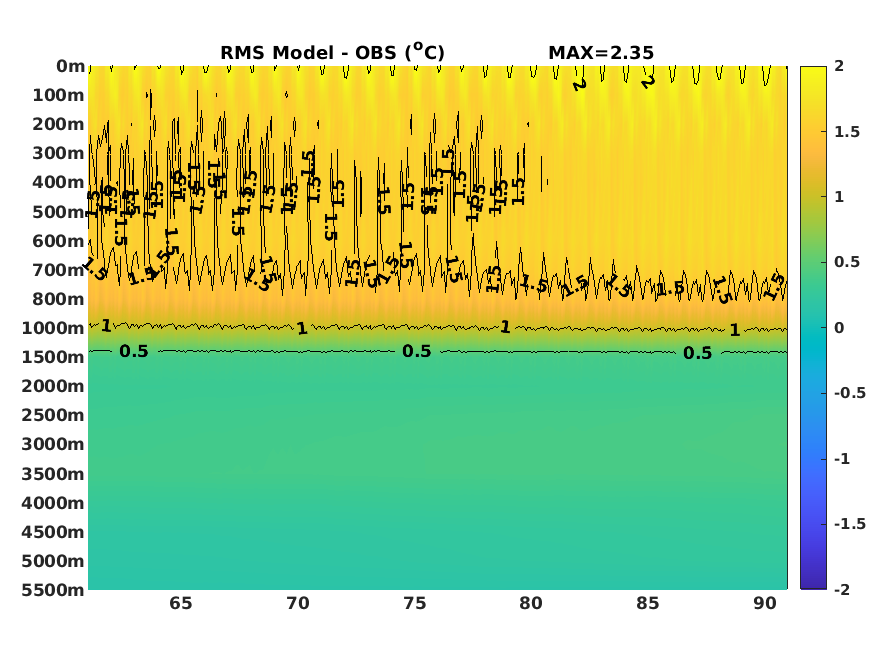
Task: Click the rightmost '1' contour label
Action: coord(735,330)
